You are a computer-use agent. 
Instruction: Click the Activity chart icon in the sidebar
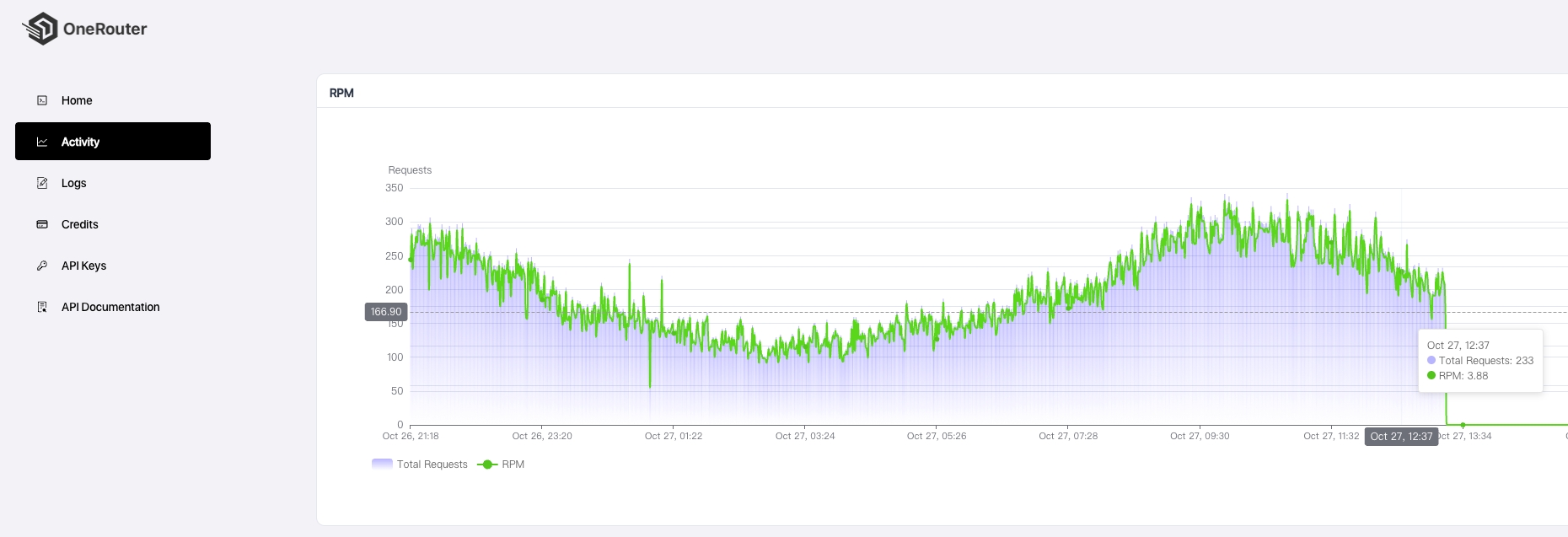pos(42,142)
